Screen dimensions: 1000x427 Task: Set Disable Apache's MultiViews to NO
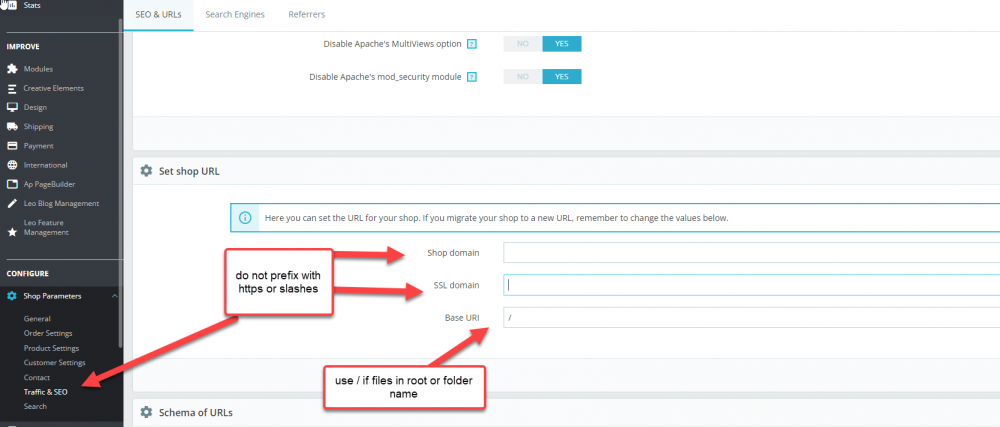tap(523, 44)
